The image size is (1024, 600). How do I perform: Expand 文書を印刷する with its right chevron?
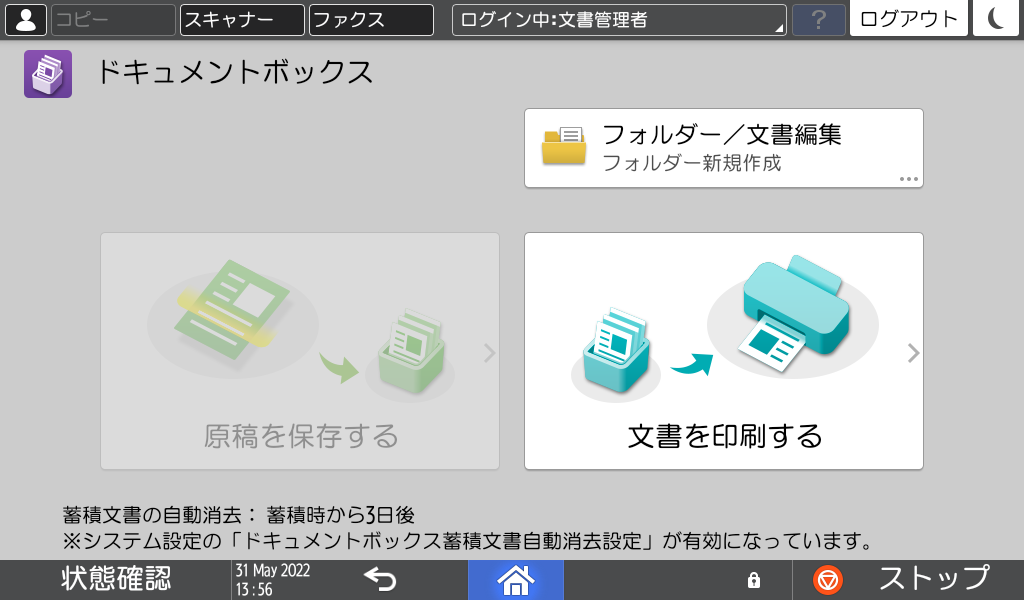pos(913,352)
